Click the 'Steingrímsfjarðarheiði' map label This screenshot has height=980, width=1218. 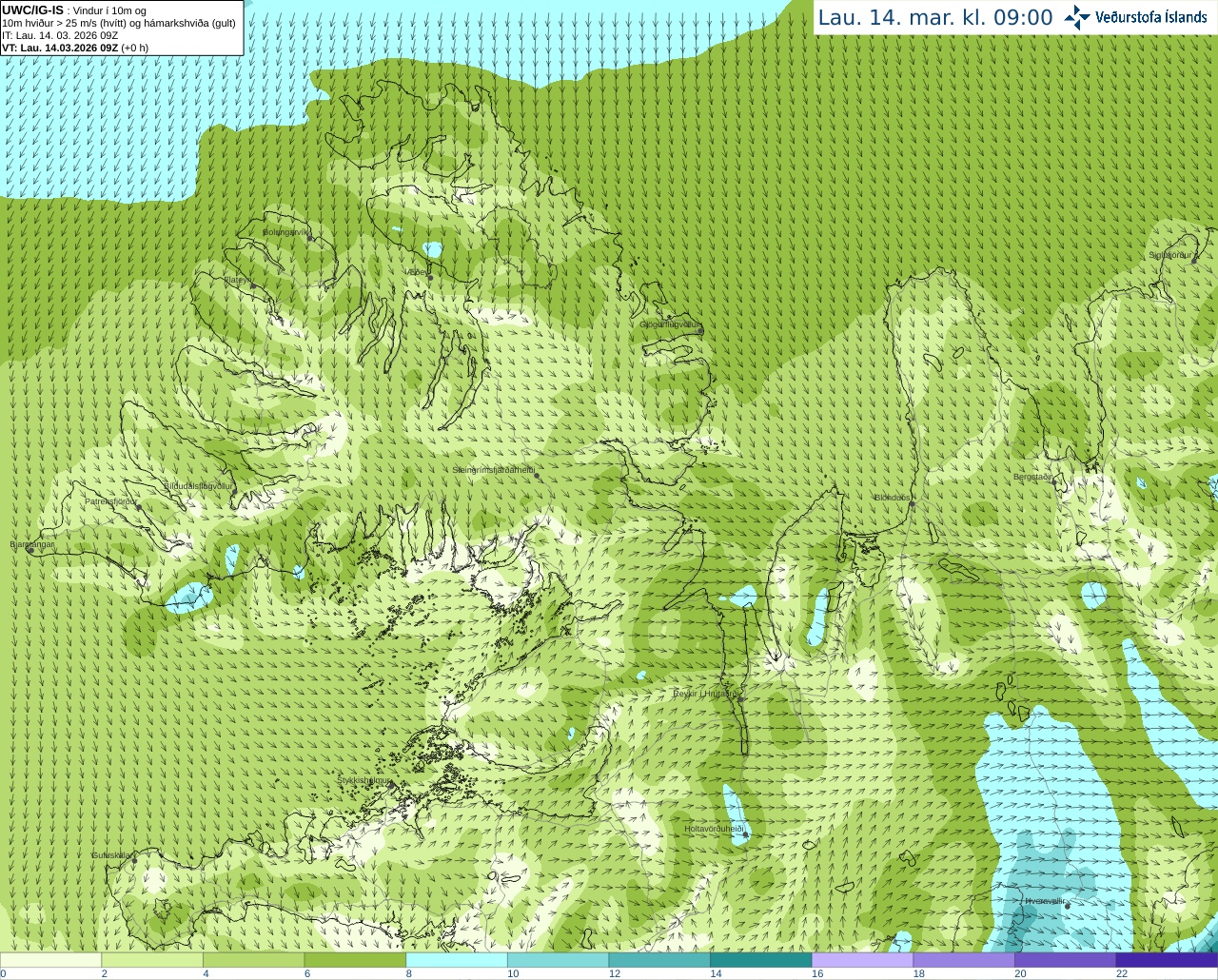pos(493,470)
